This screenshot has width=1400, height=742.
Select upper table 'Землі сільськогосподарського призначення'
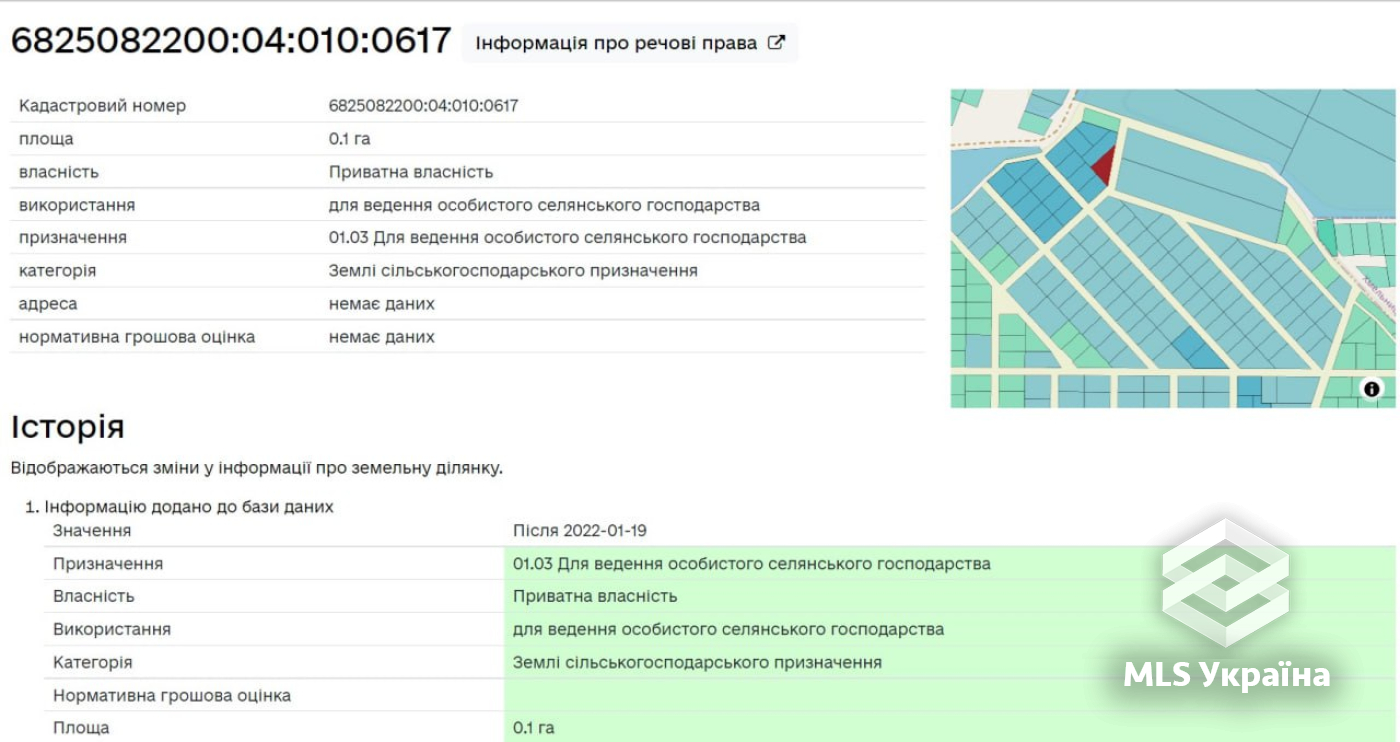pos(513,271)
